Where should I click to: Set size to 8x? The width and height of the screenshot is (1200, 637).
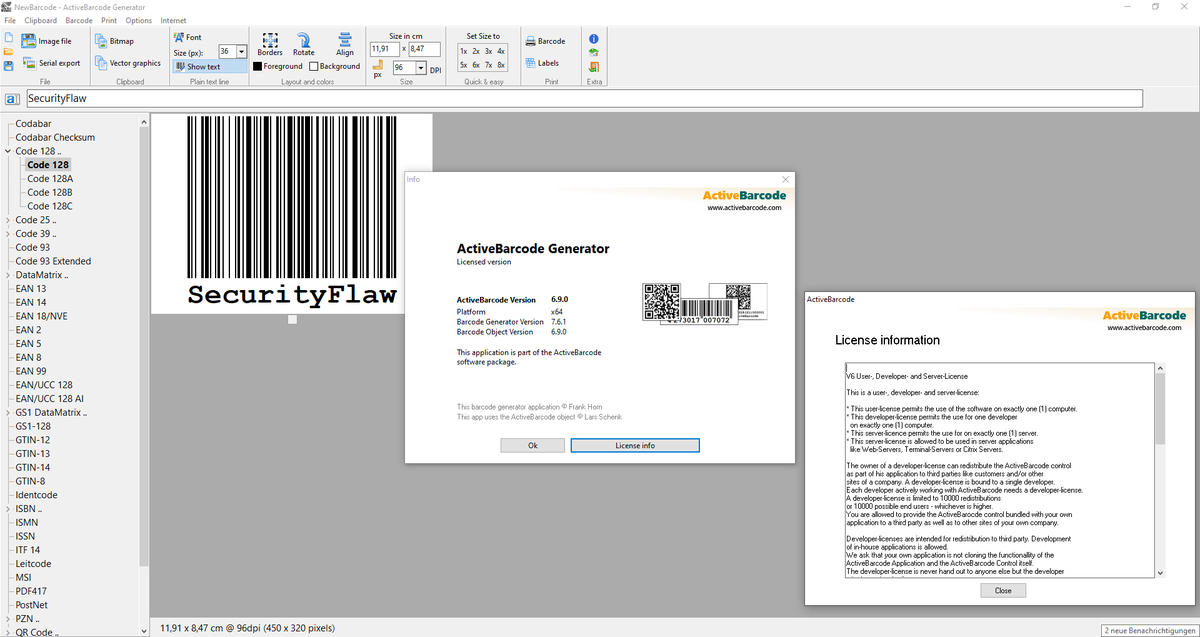(x=501, y=64)
